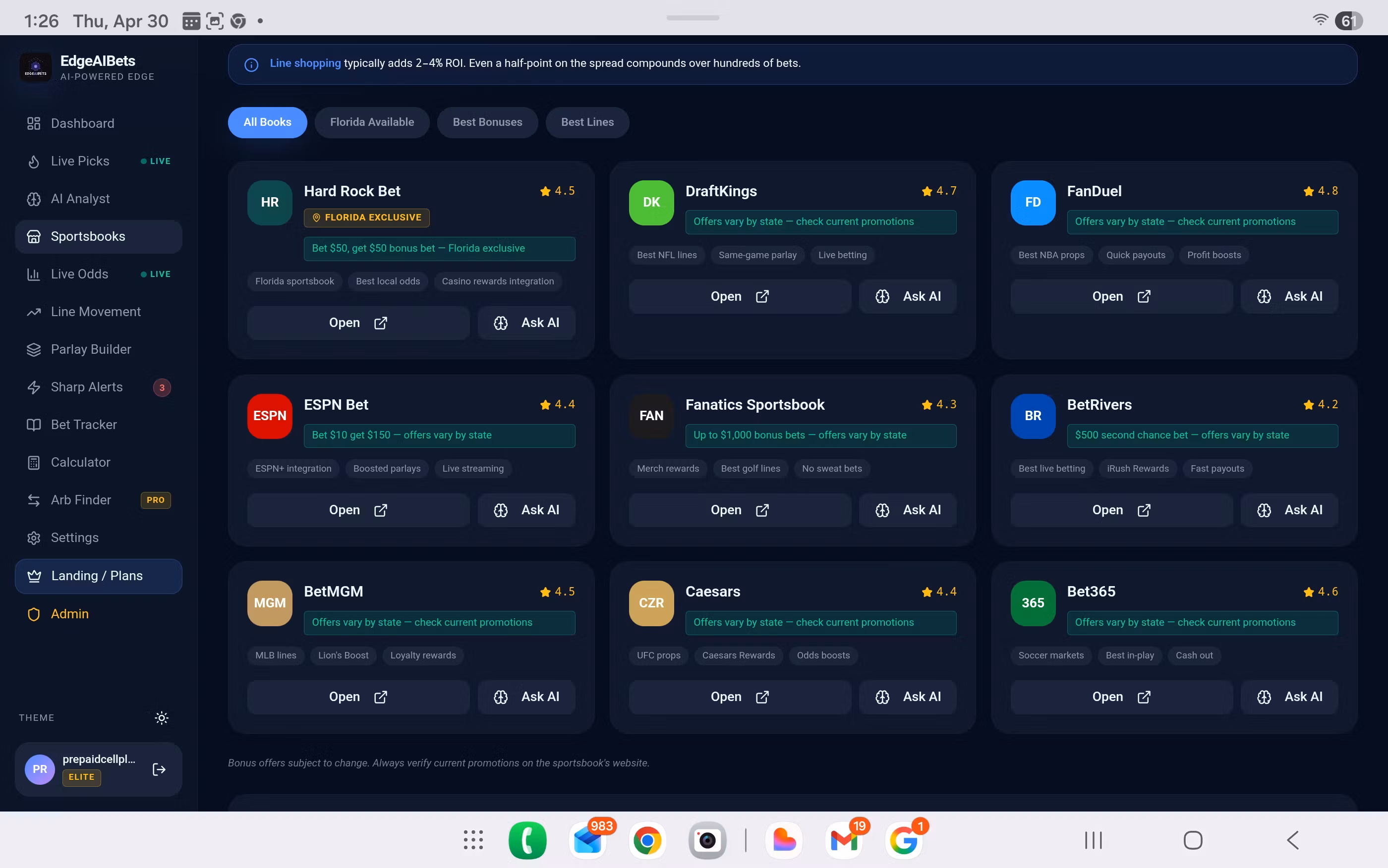Click the 365 Bet365 logo tile
1388x868 pixels.
(x=1033, y=603)
